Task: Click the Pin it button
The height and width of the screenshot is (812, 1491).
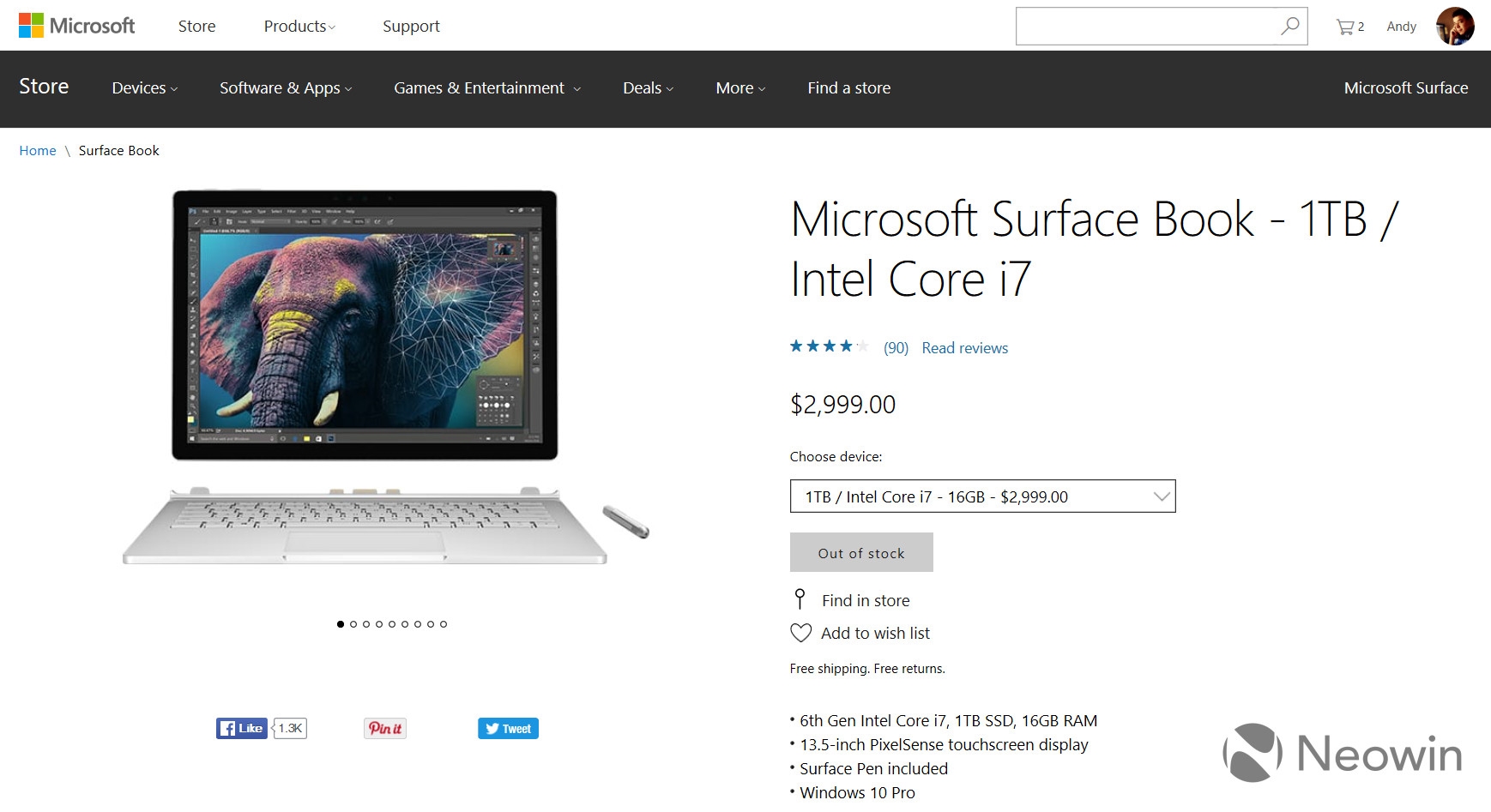Action: point(385,728)
